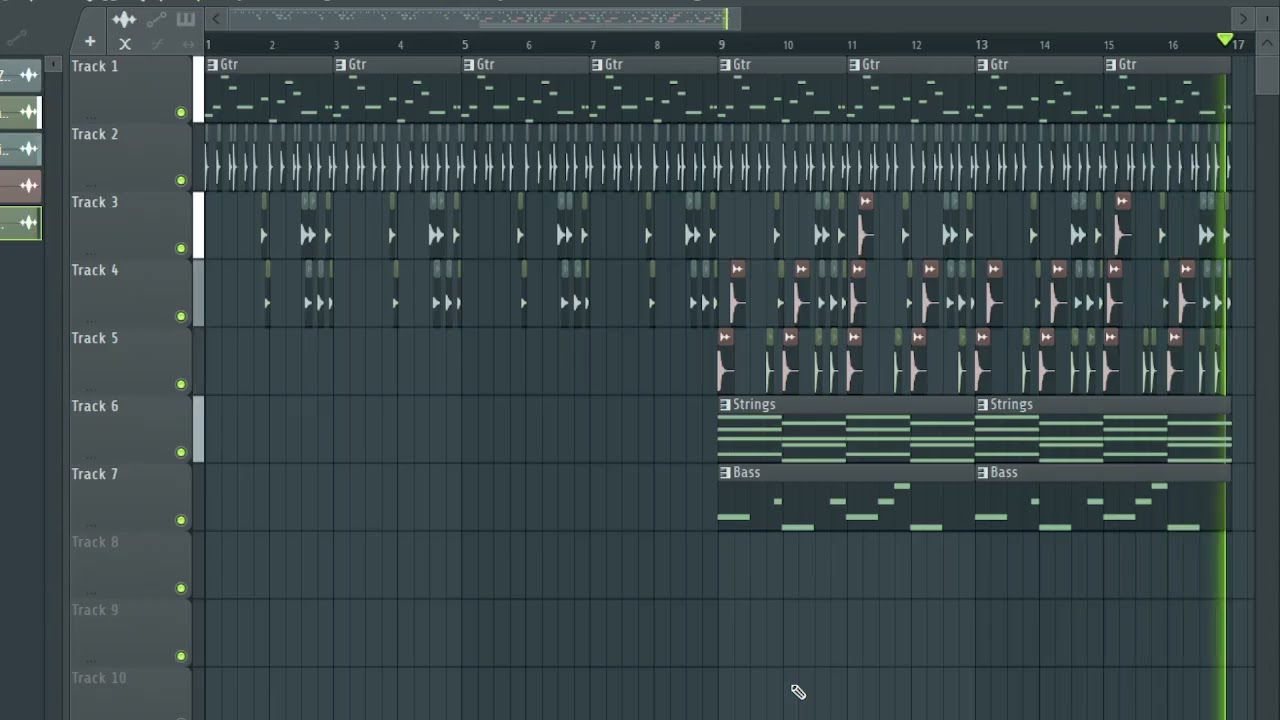Viewport: 1280px width, 720px height.
Task: Click bar 9 on the timeline ruler
Action: (x=721, y=45)
